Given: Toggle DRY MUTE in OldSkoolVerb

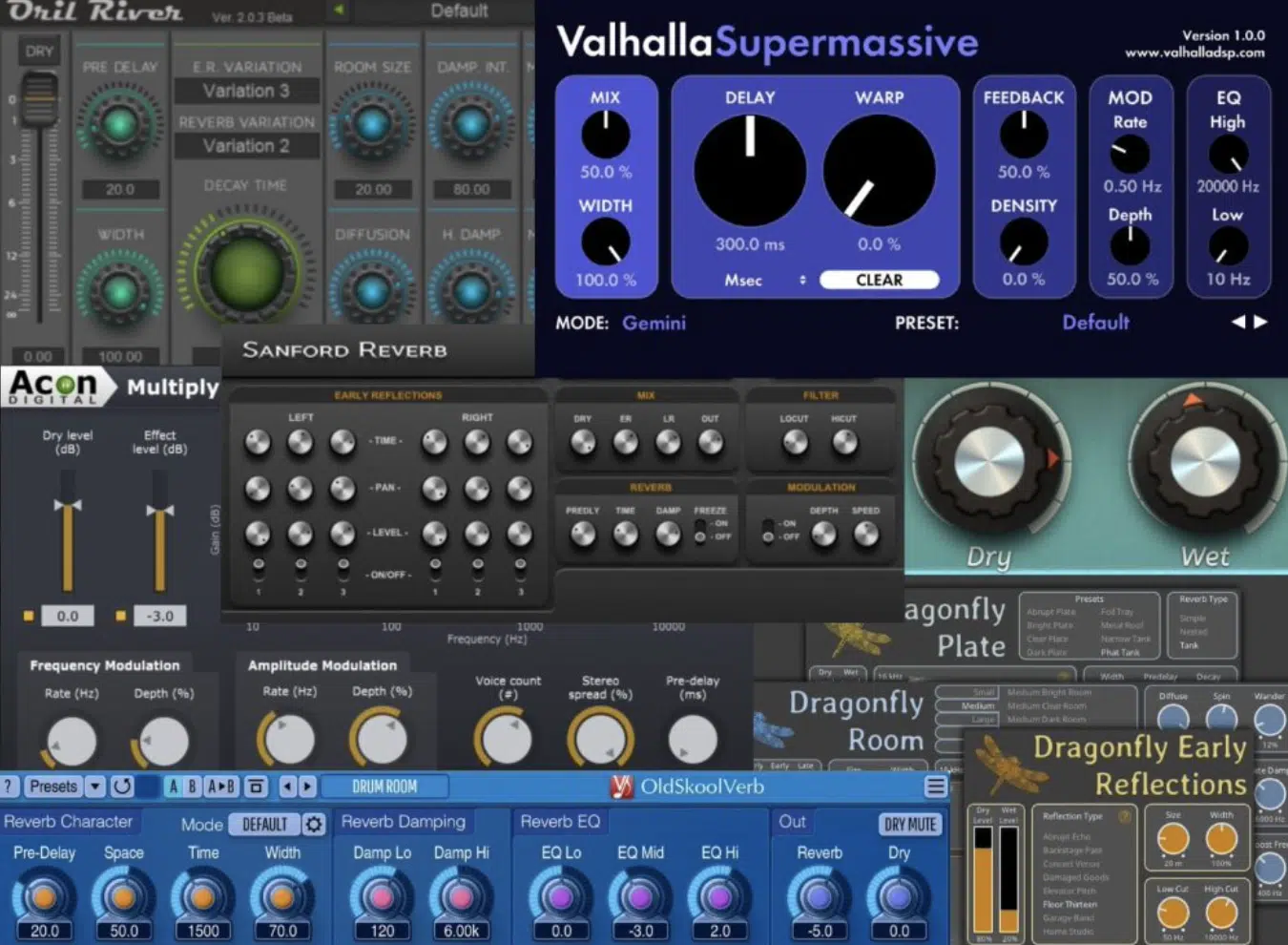Looking at the screenshot, I should coord(910,824).
